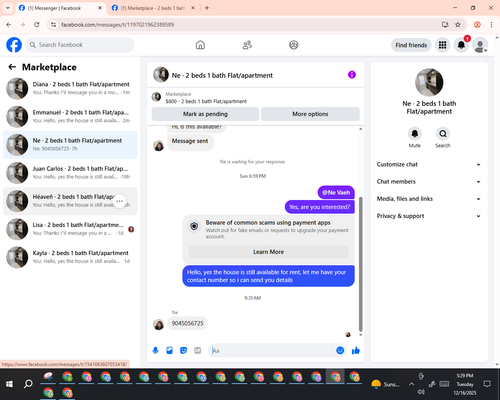Attach a file with the photo icon
The height and width of the screenshot is (400, 500).
(x=170, y=350)
